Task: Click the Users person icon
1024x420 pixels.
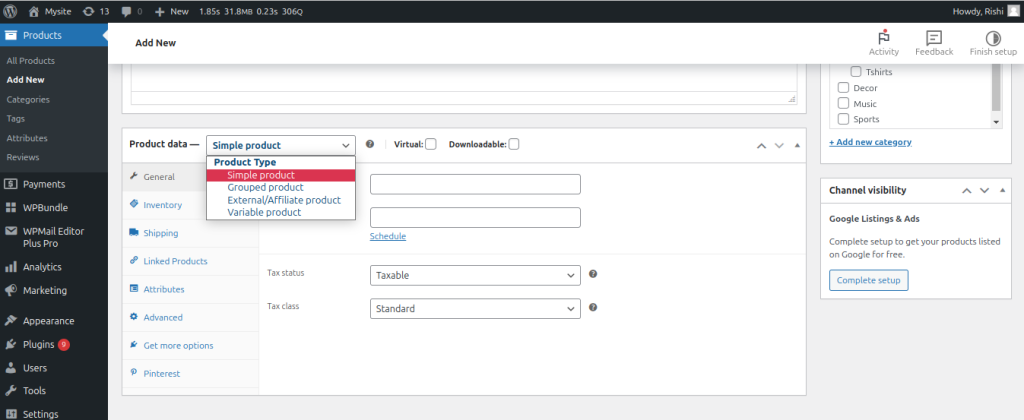Action: [10, 368]
